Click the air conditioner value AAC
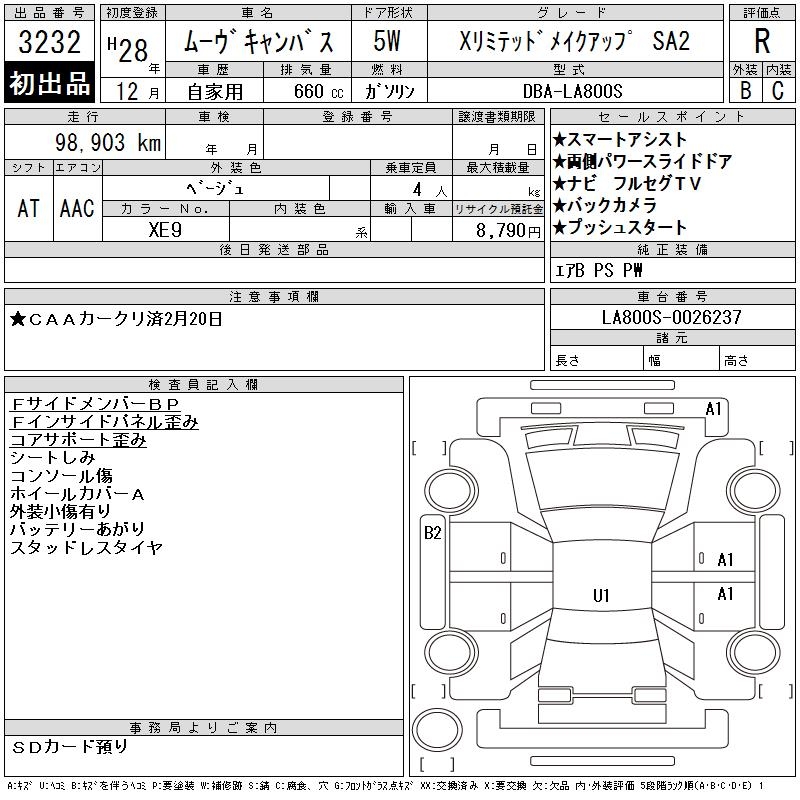 (77, 208)
